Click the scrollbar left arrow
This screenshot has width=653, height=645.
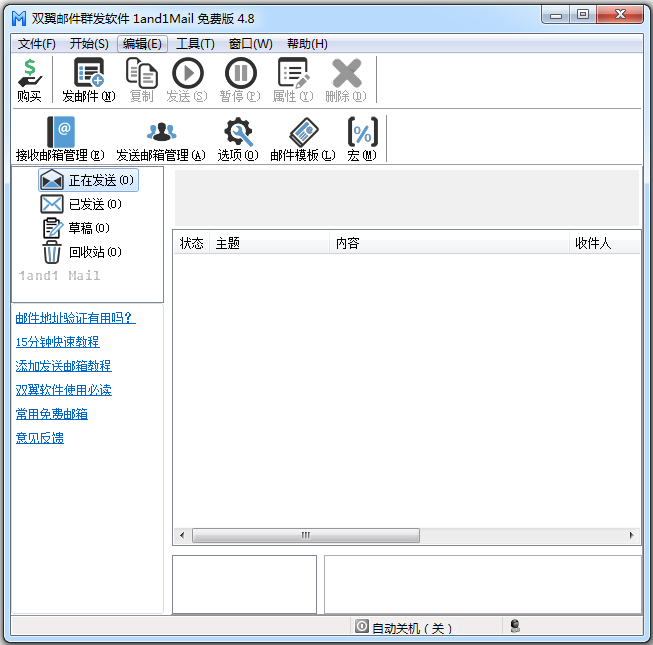pyautogui.click(x=182, y=535)
